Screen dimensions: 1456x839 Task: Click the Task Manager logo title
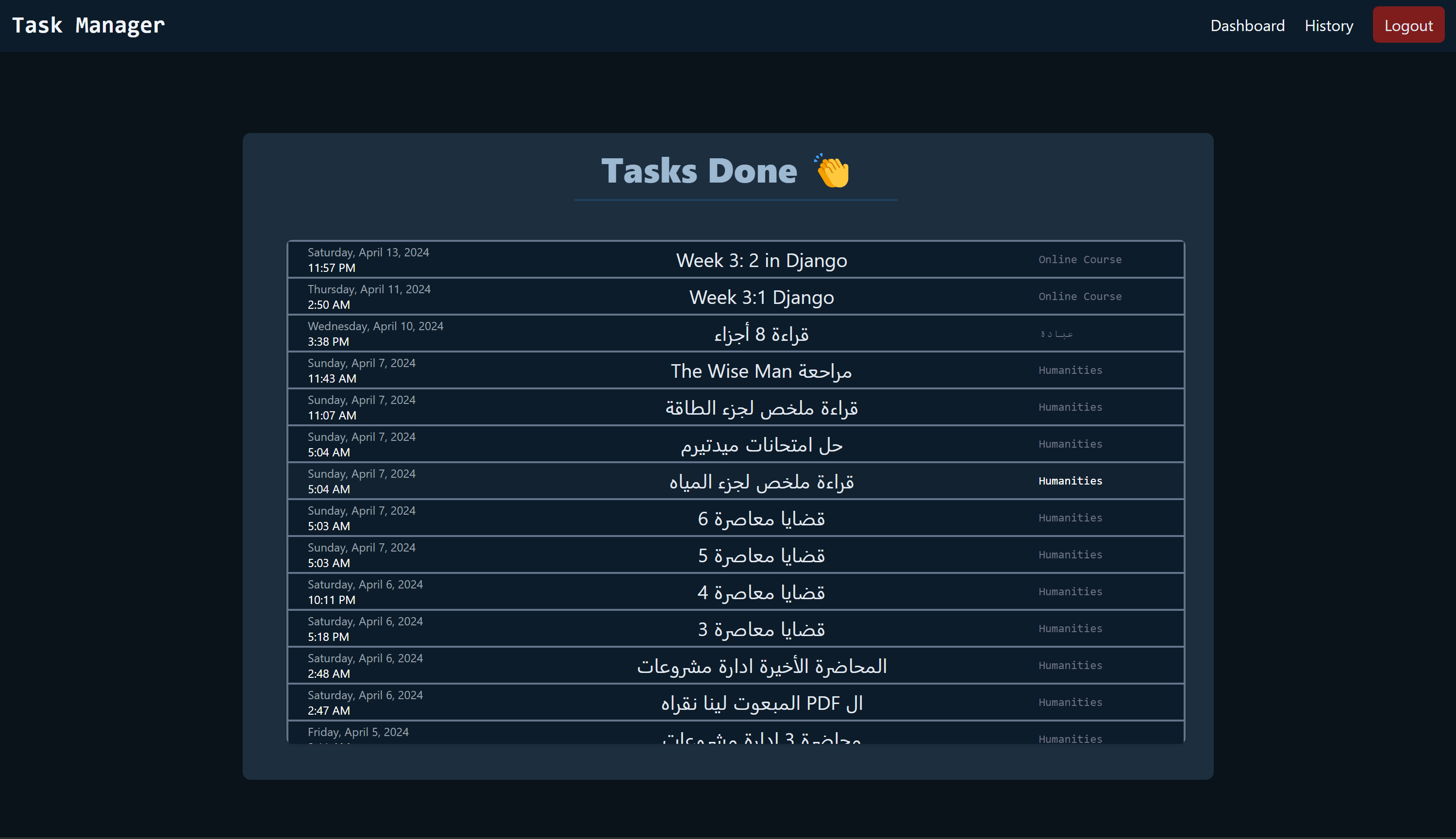[88, 25]
